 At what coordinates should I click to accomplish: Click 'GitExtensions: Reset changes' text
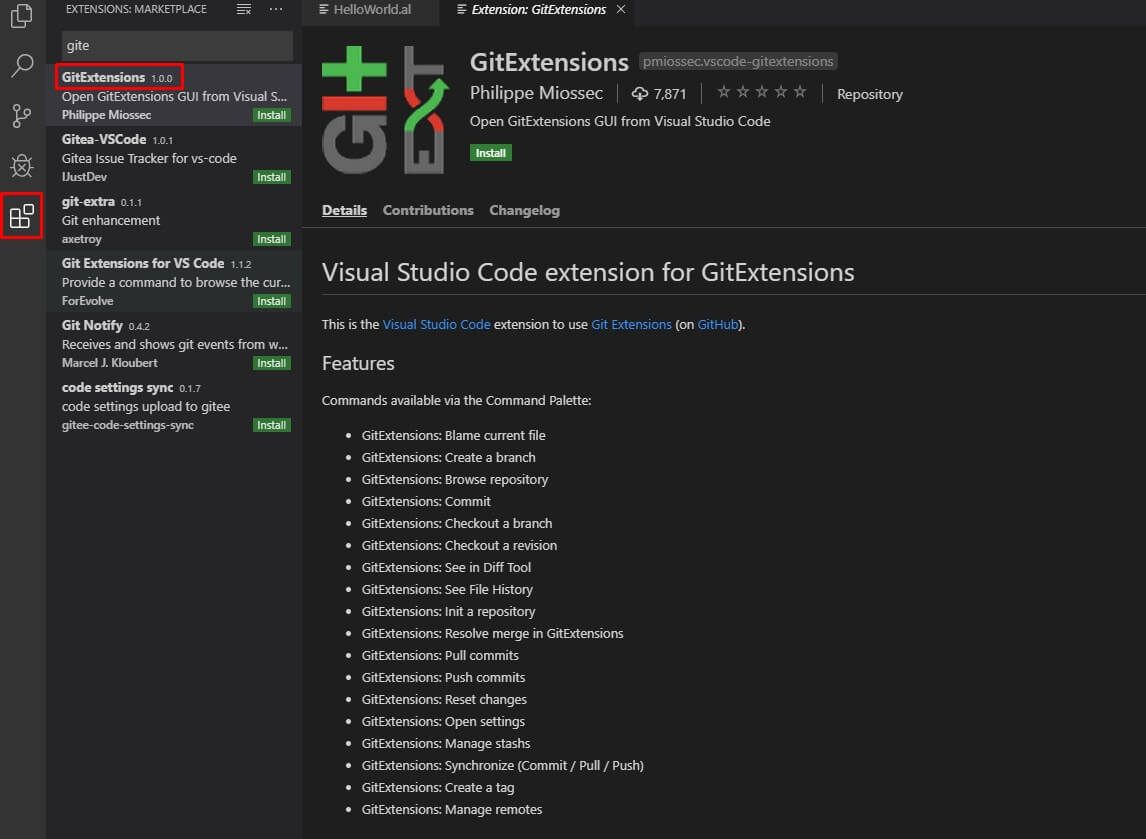pyautogui.click(x=444, y=699)
